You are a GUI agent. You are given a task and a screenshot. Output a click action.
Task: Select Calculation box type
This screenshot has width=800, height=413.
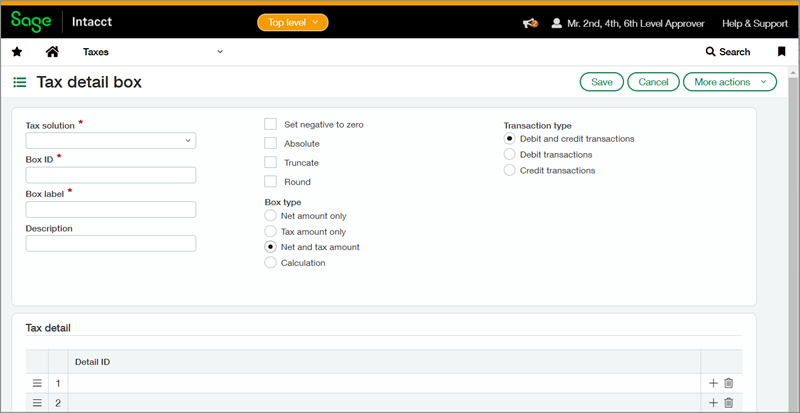[270, 263]
